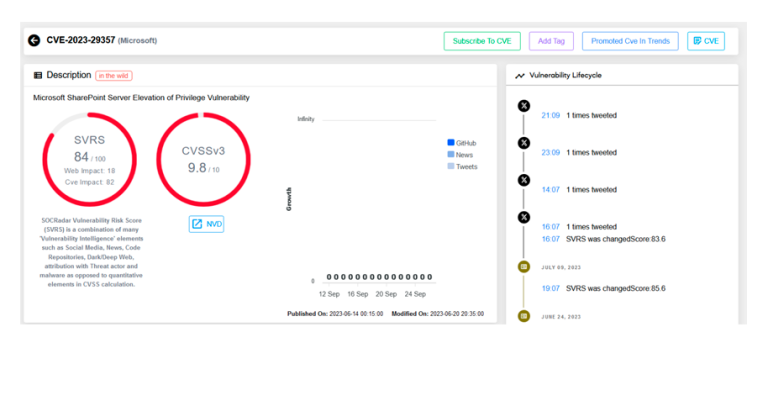Image resolution: width=768 pixels, height=406 pixels.
Task: Go back using the black arrow icon
Action: tap(34, 41)
